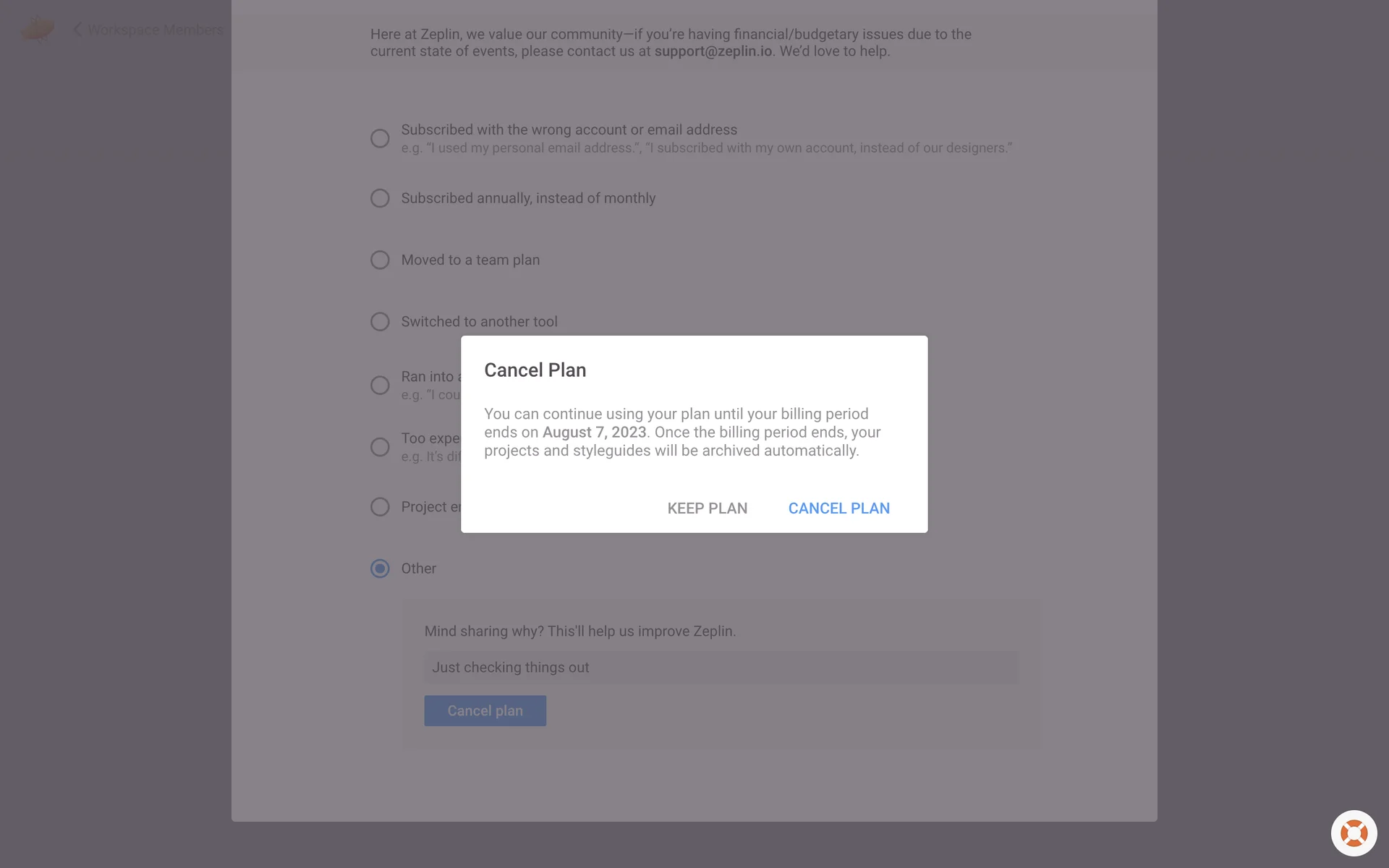Choose the 'Too expensive' radio button

(x=380, y=447)
